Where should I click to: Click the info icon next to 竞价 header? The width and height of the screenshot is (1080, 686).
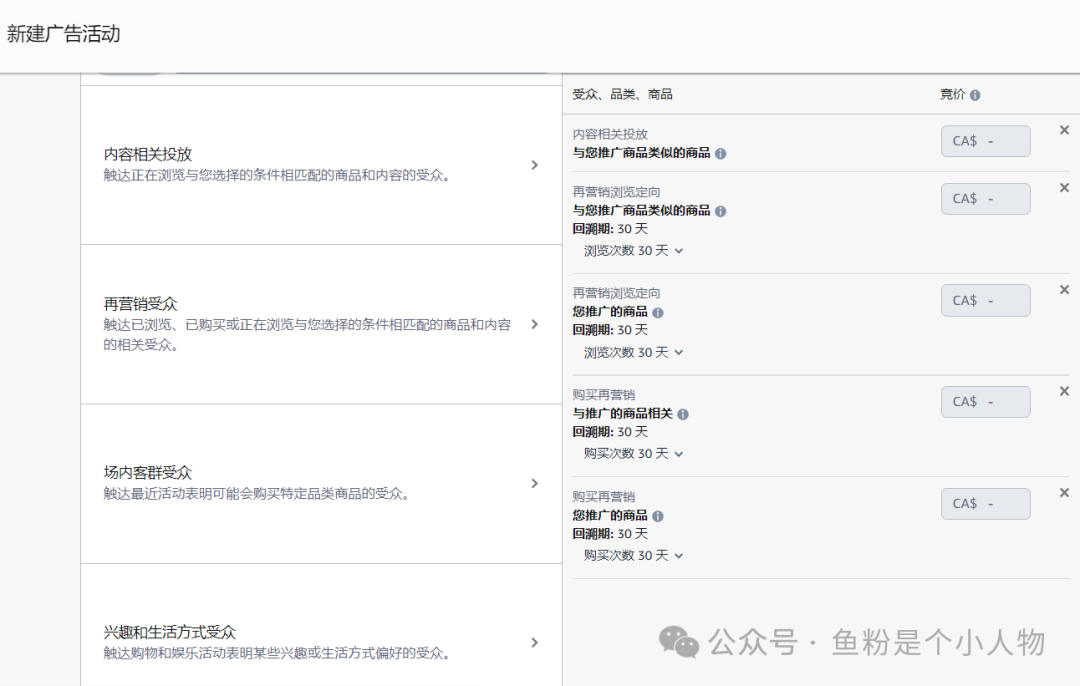coord(975,95)
